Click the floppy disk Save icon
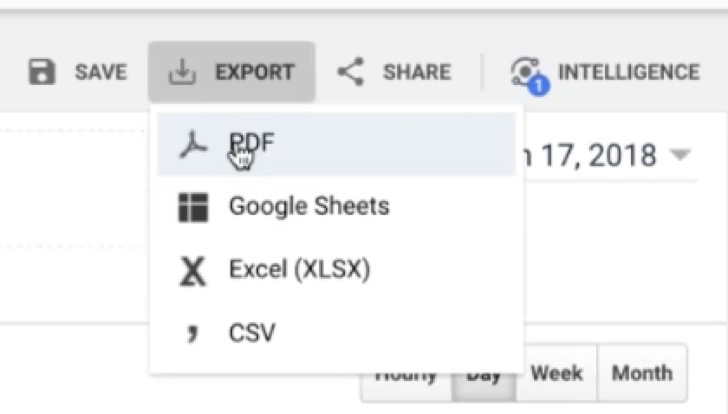This screenshot has height=414, width=728. tap(42, 72)
